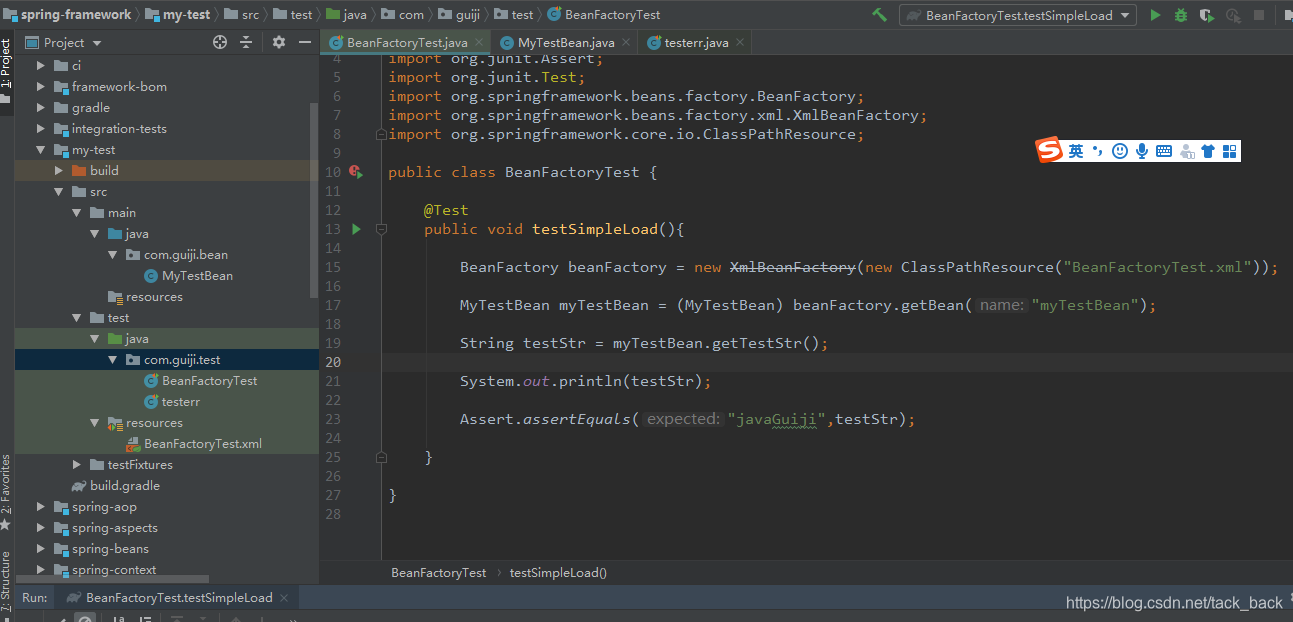Click my-test in the navigation breadcrumb
The height and width of the screenshot is (622, 1293).
pos(178,15)
